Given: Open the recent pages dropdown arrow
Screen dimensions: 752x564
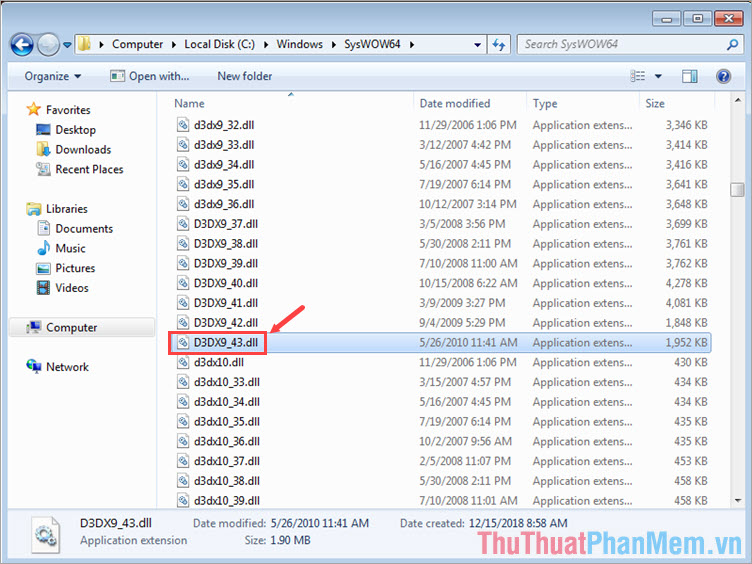Looking at the screenshot, I should pyautogui.click(x=67, y=45).
